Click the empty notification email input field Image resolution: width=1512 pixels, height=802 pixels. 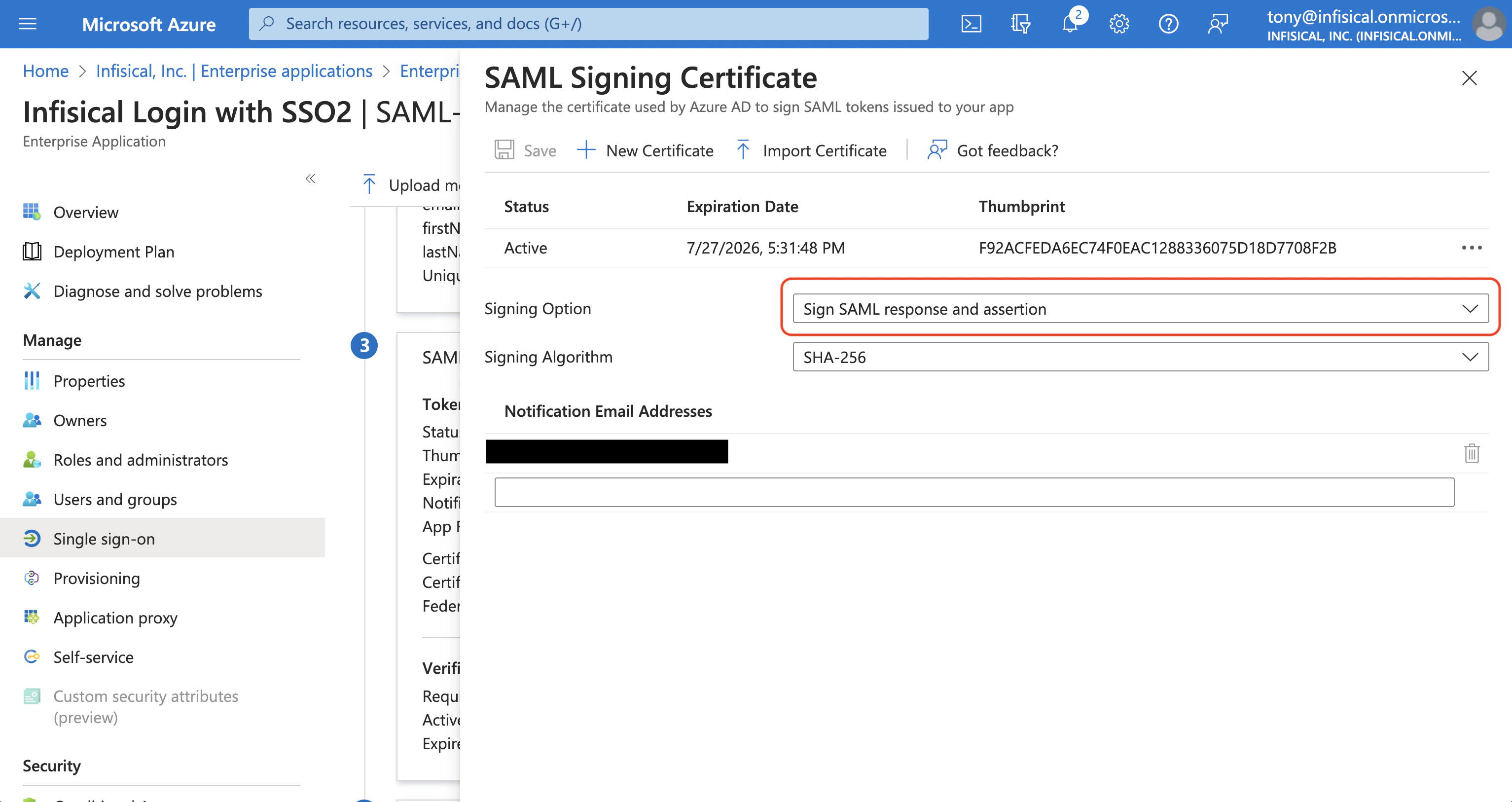(974, 492)
